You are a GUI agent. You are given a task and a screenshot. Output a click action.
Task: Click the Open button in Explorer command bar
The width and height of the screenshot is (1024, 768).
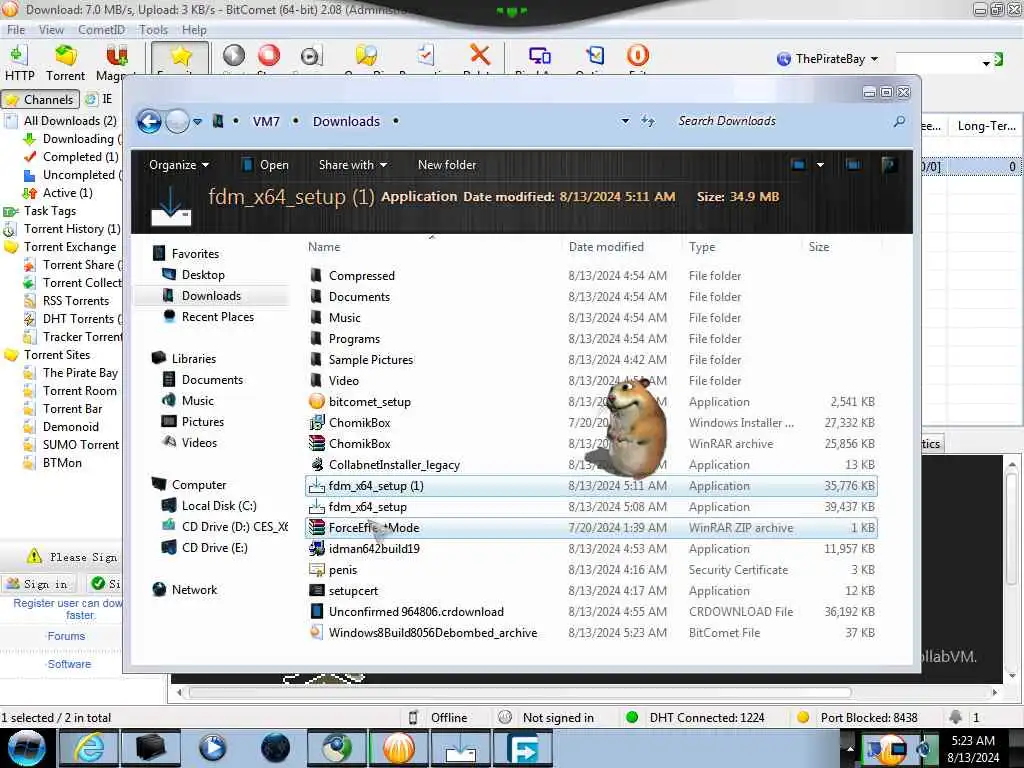point(266,165)
